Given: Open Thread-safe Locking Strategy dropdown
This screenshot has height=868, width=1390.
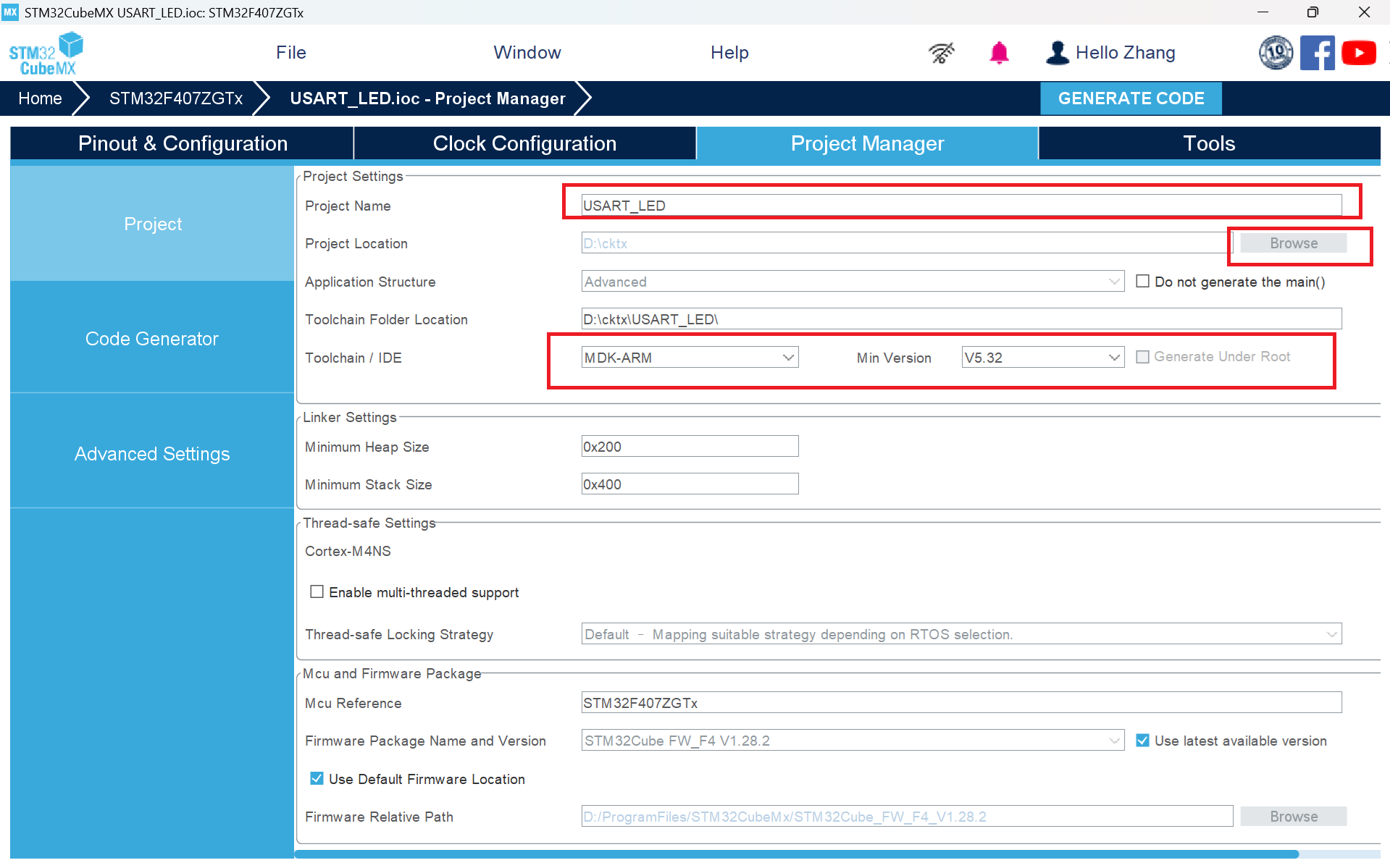Looking at the screenshot, I should [x=961, y=634].
